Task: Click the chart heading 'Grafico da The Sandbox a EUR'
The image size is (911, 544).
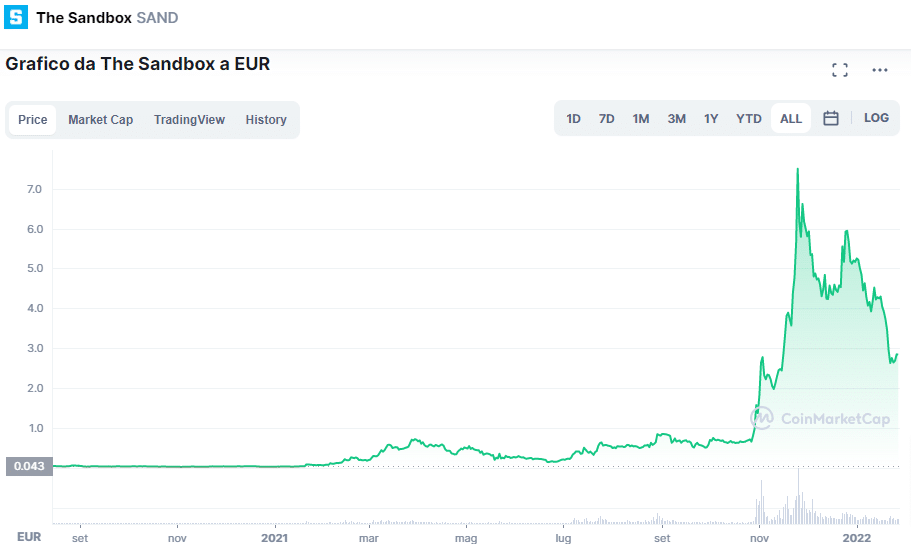Action: point(138,64)
